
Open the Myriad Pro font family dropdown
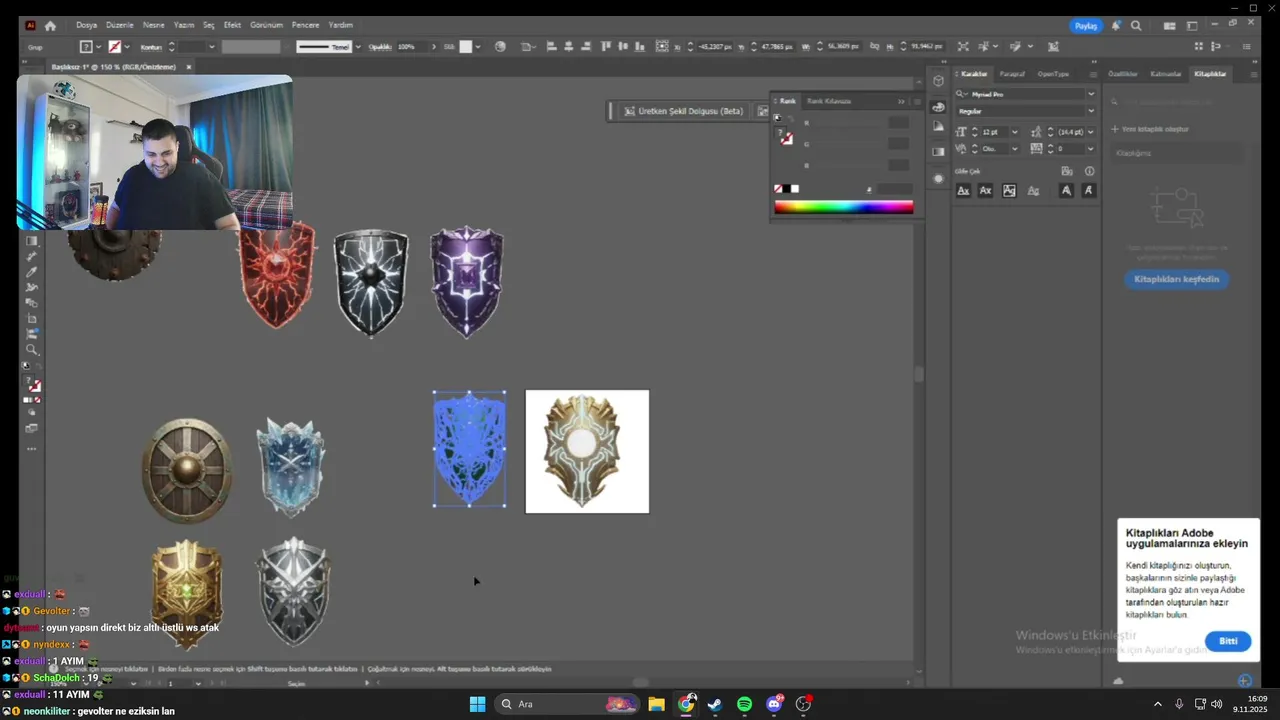pos(1091,94)
